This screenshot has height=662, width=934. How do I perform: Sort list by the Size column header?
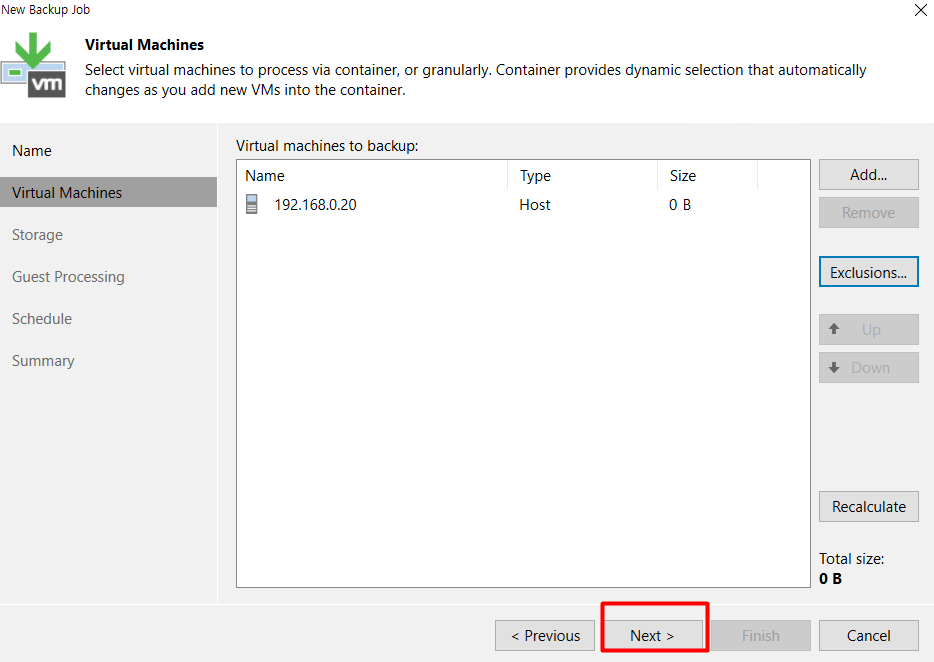click(708, 176)
